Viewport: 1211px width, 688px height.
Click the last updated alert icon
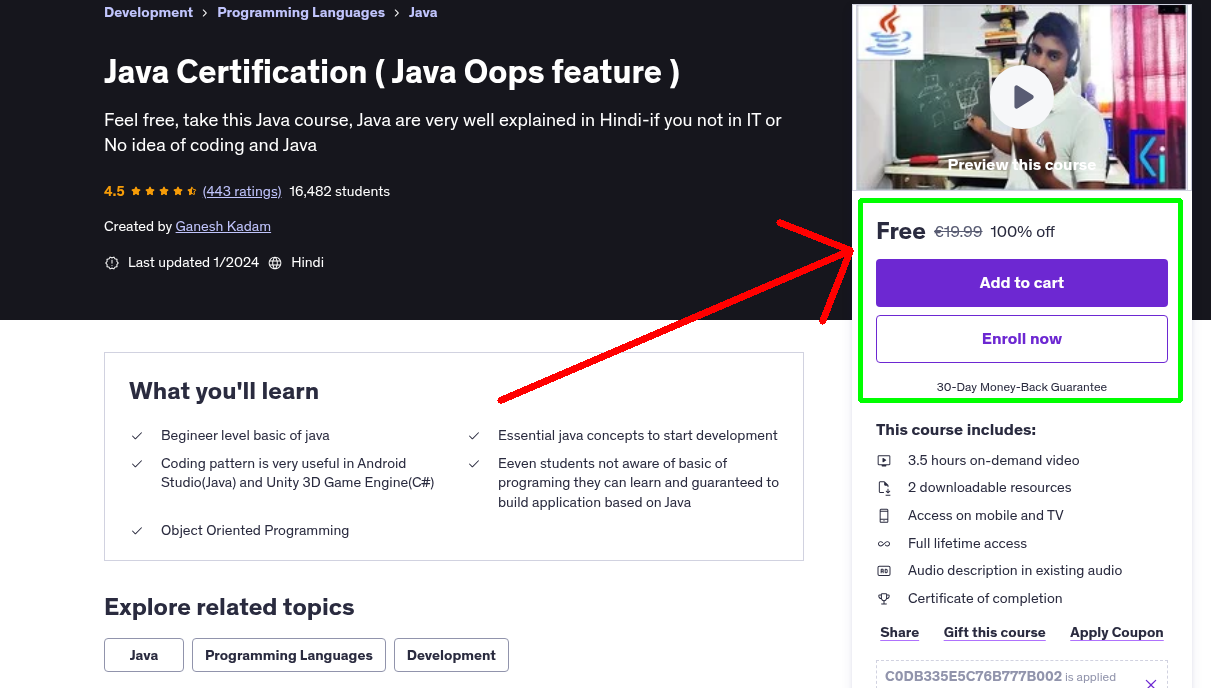[112, 263]
